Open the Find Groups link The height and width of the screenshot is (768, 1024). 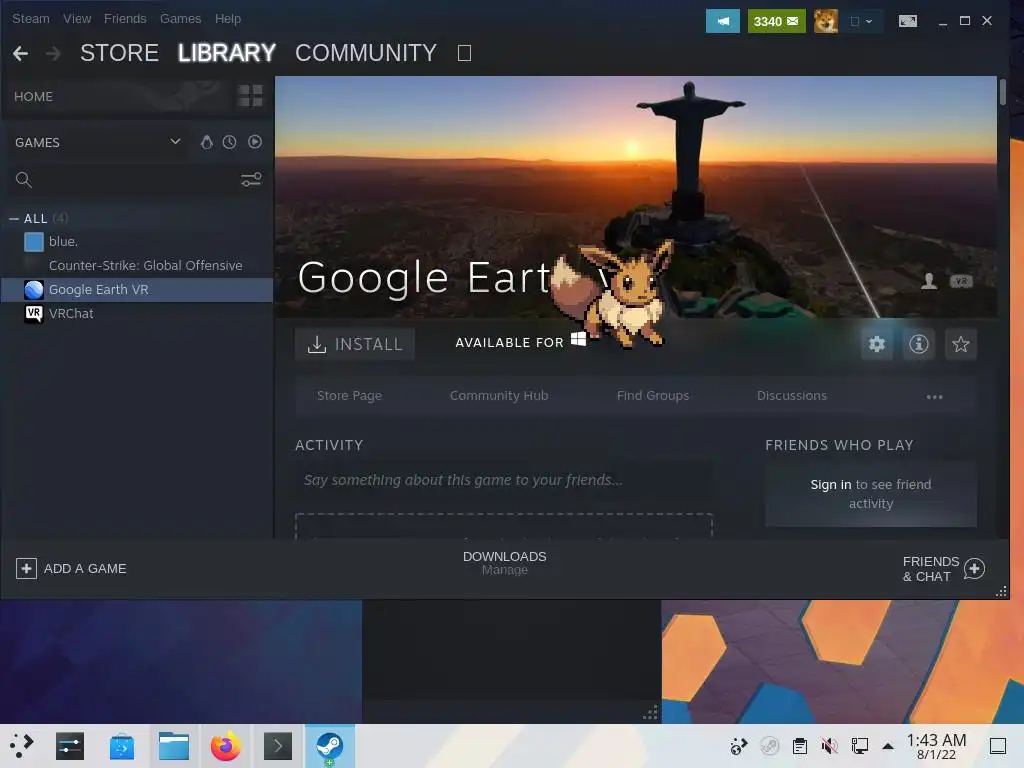653,396
